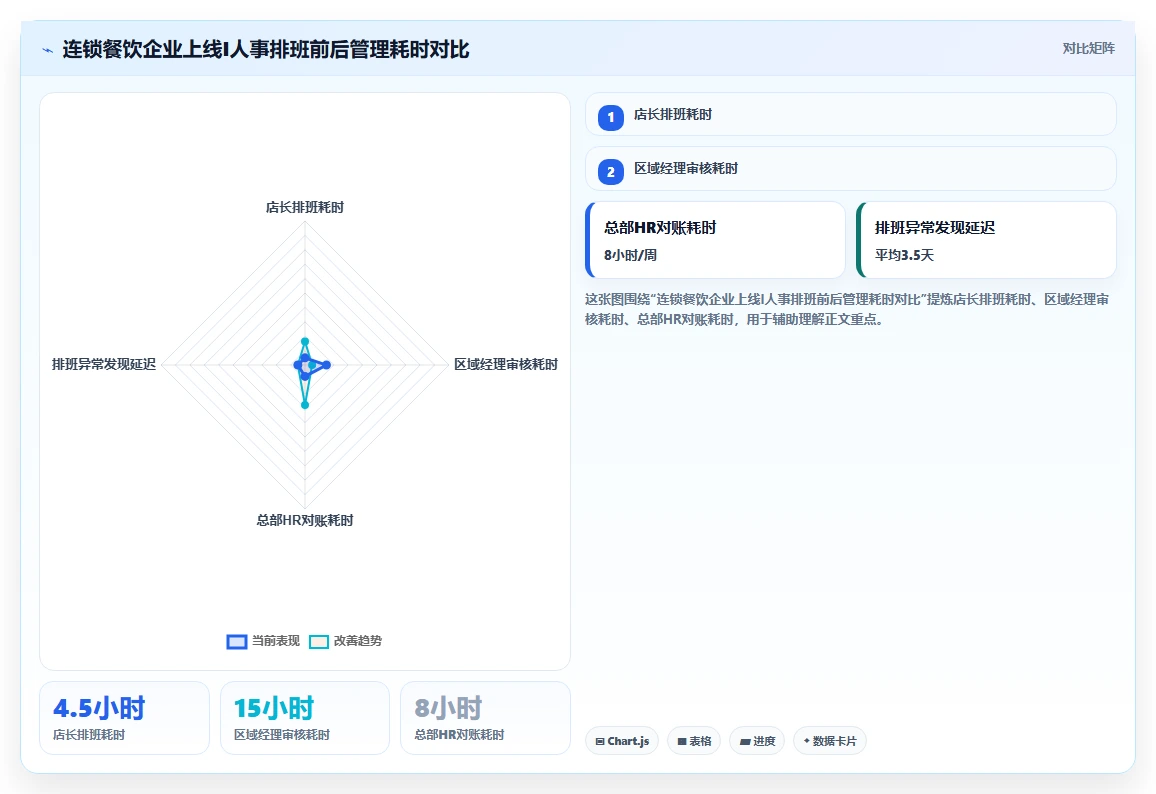Image resolution: width=1156 pixels, height=794 pixels.
Task: Click the description paragraph starting with 这张图围绕
Action: 847,310
